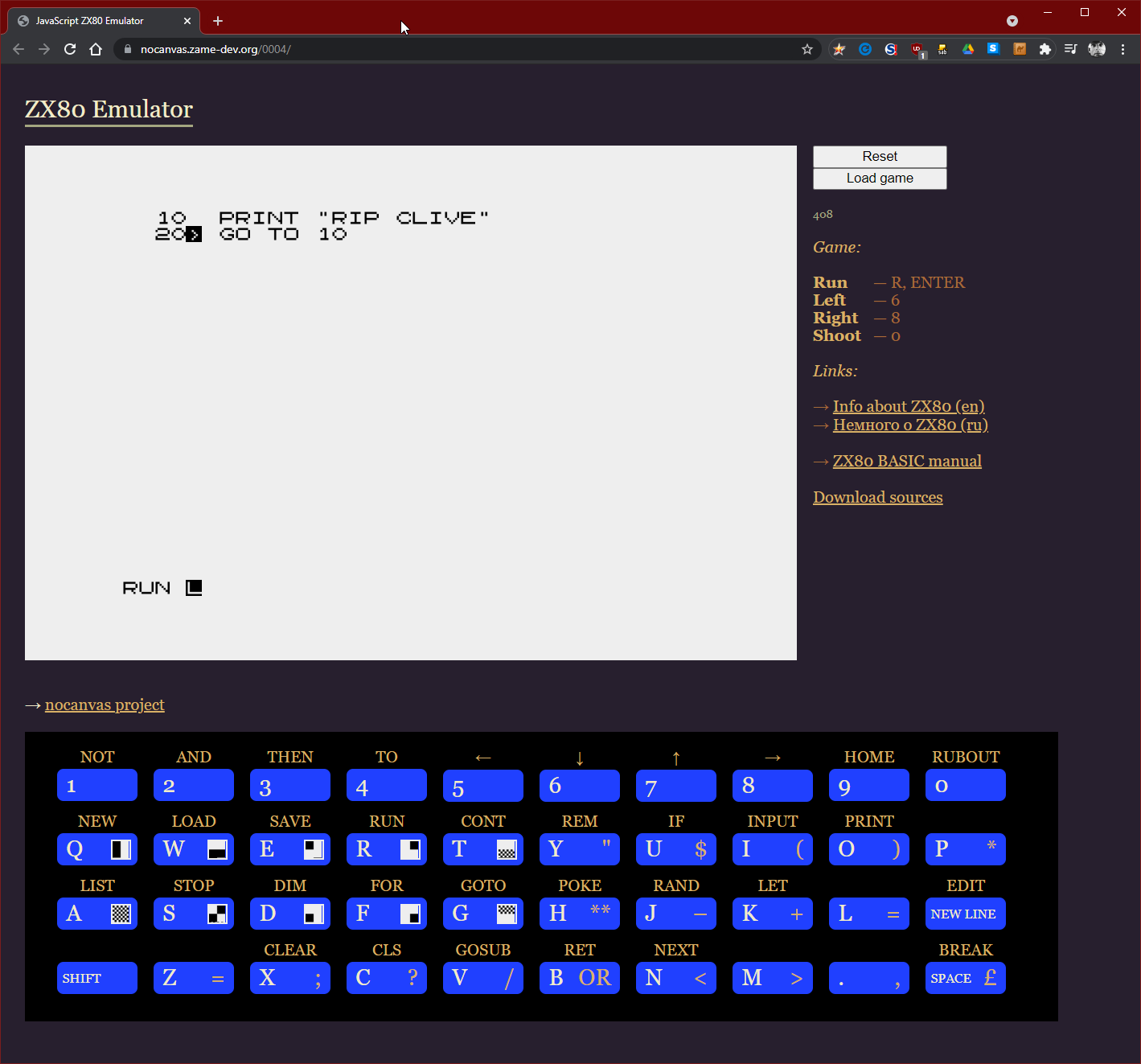The height and width of the screenshot is (1064, 1141).
Task: Open the Chrome three-dot menu
Action: point(1123,49)
